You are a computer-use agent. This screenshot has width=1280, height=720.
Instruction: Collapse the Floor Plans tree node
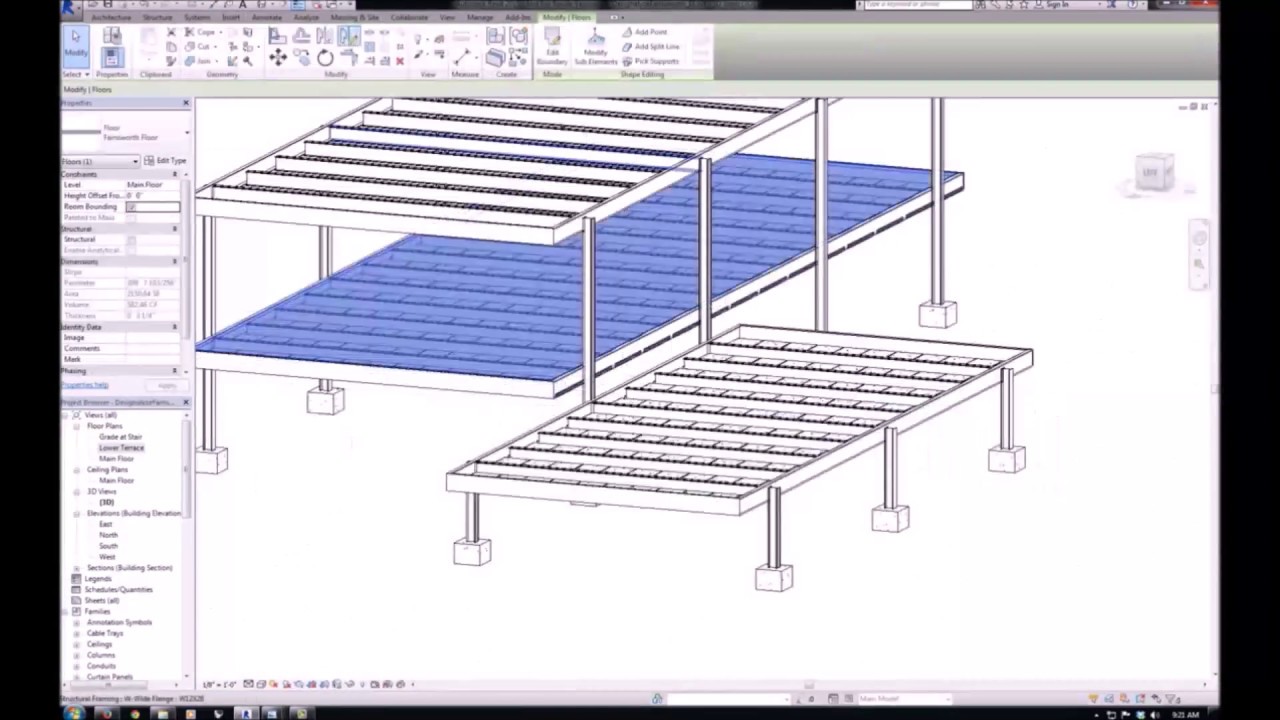(77, 426)
